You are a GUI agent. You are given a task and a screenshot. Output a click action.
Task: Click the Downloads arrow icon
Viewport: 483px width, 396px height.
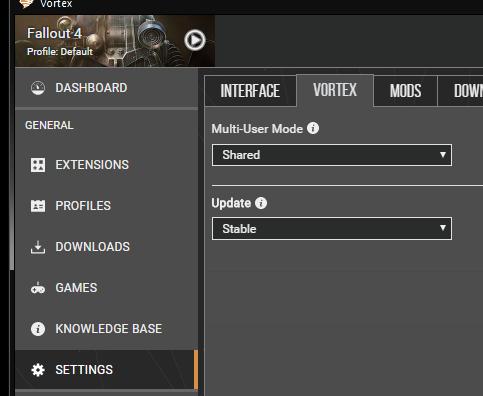38,247
